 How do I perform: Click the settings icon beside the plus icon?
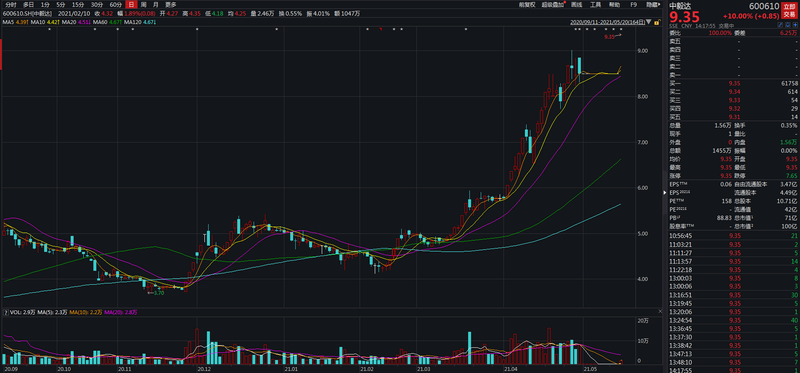pyautogui.click(x=787, y=24)
